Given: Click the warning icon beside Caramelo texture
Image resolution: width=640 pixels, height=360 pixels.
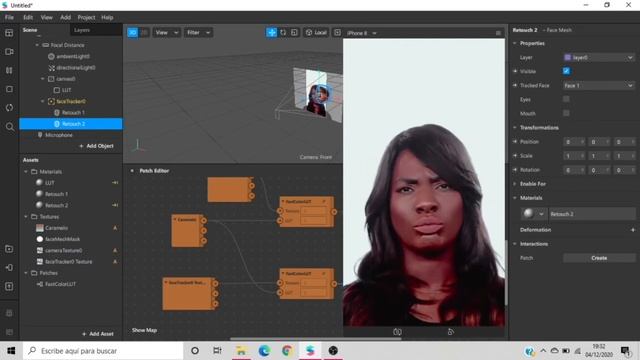Looking at the screenshot, I should pos(115,228).
